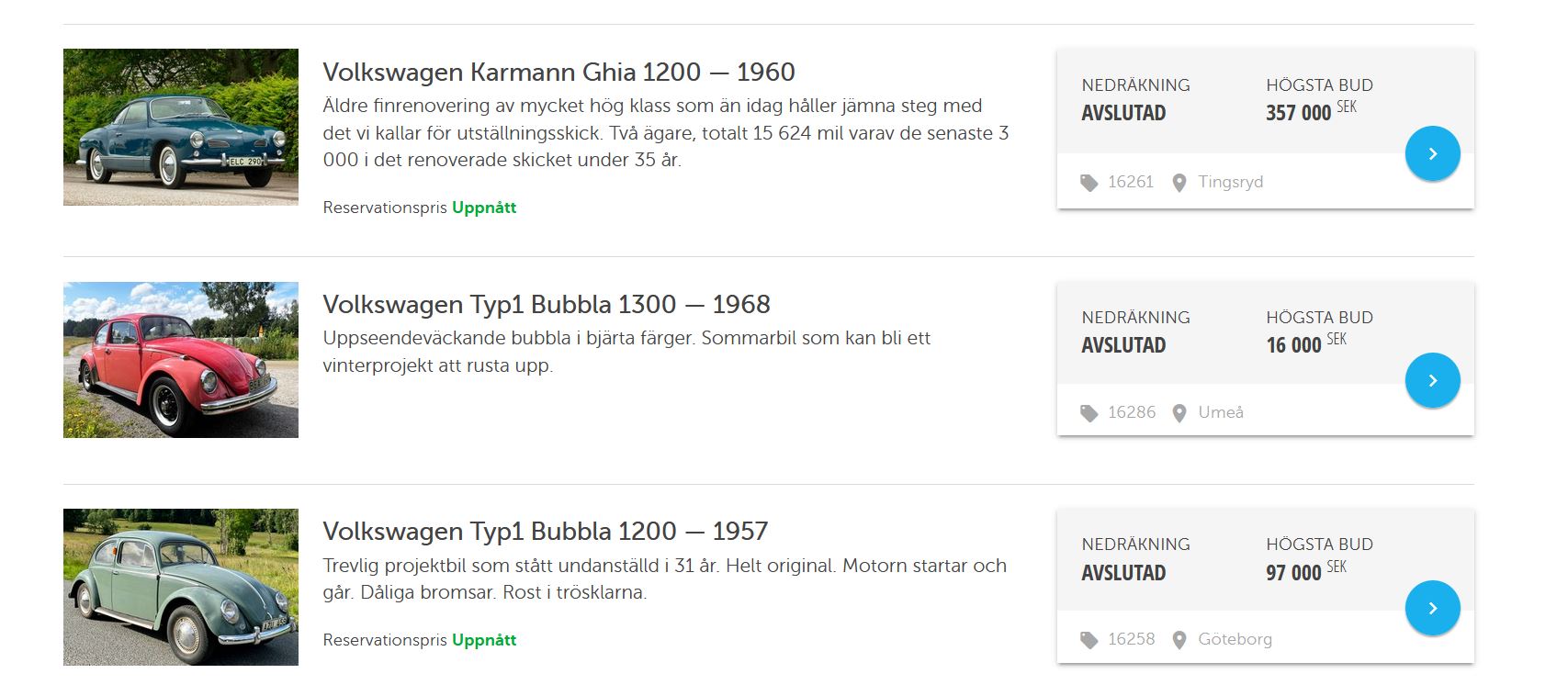Open the blue Karmann Ghia photo
Screen dimensions: 1568x685
click(181, 127)
